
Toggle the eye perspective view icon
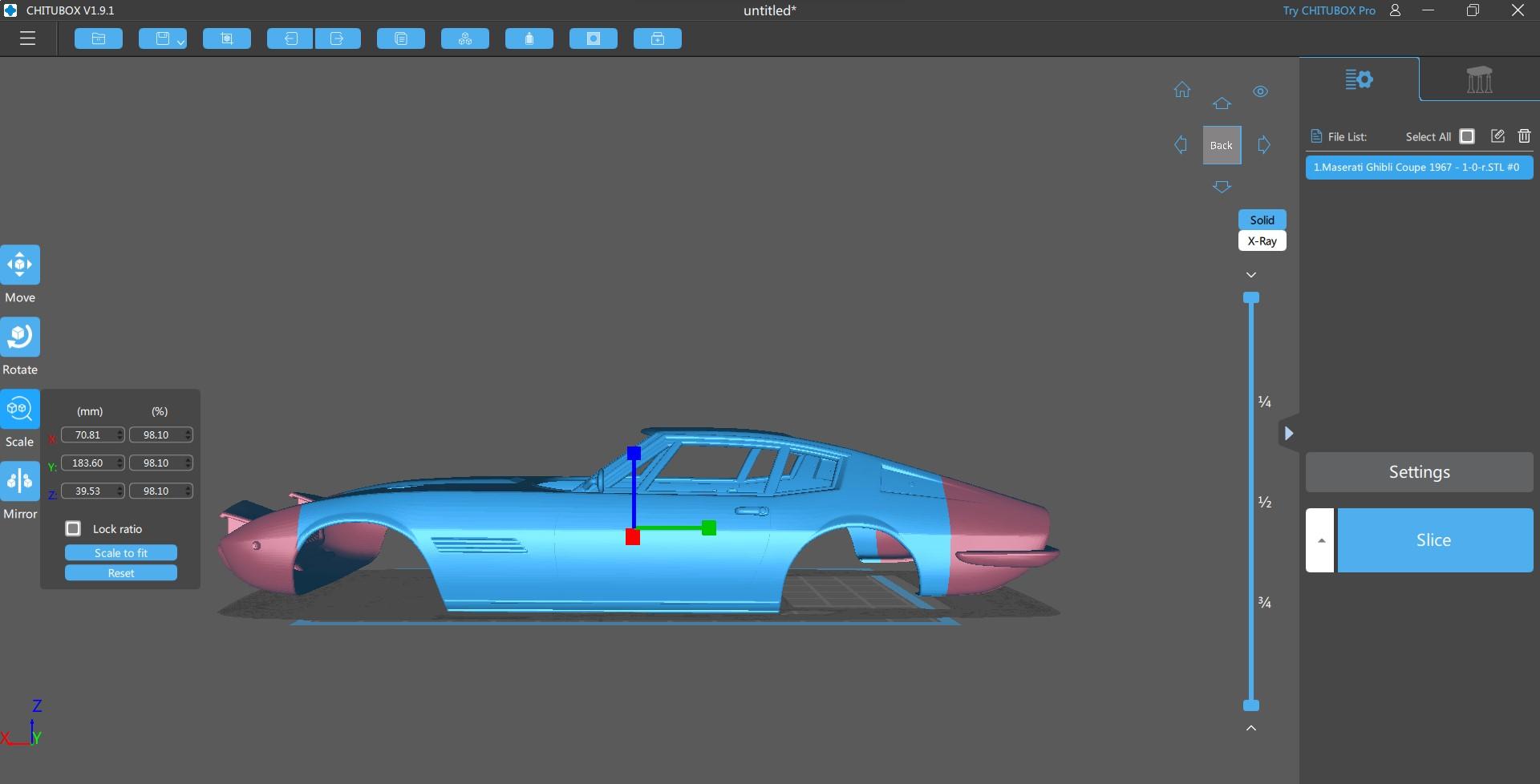pos(1261,91)
